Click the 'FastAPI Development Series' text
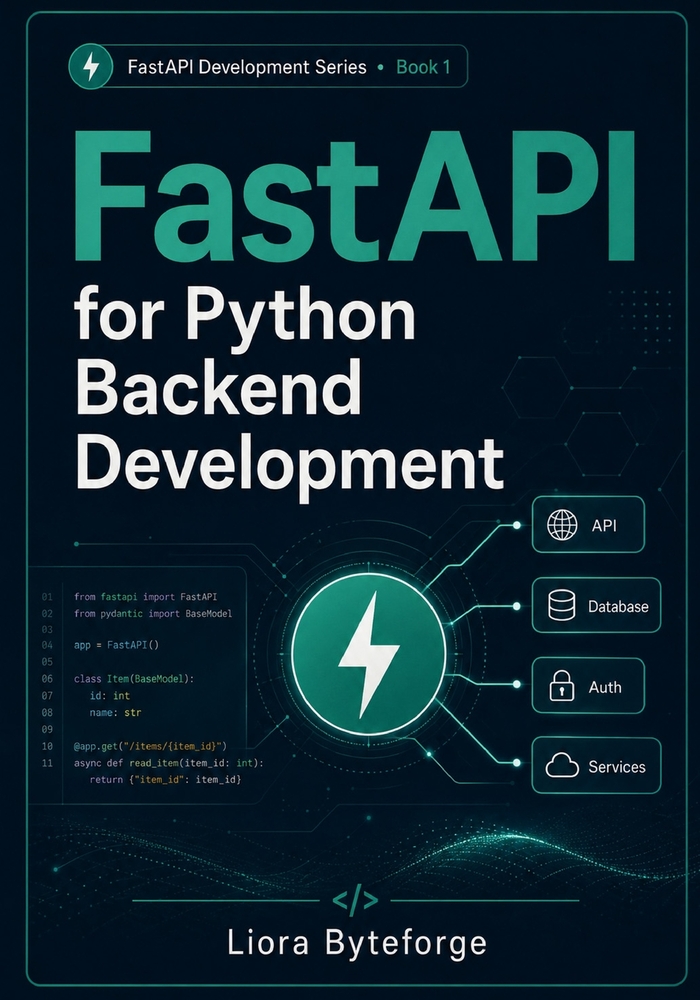The height and width of the screenshot is (1000, 700). pyautogui.click(x=247, y=67)
